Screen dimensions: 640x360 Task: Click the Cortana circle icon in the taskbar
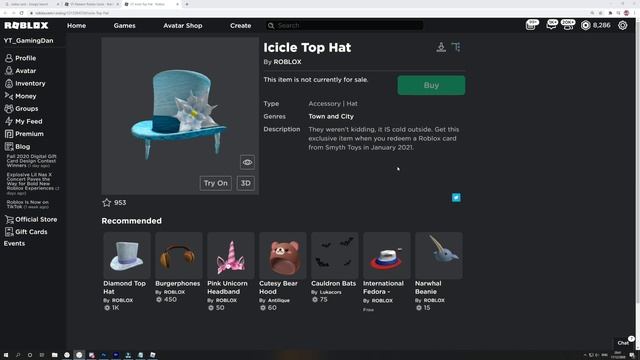tap(30, 355)
